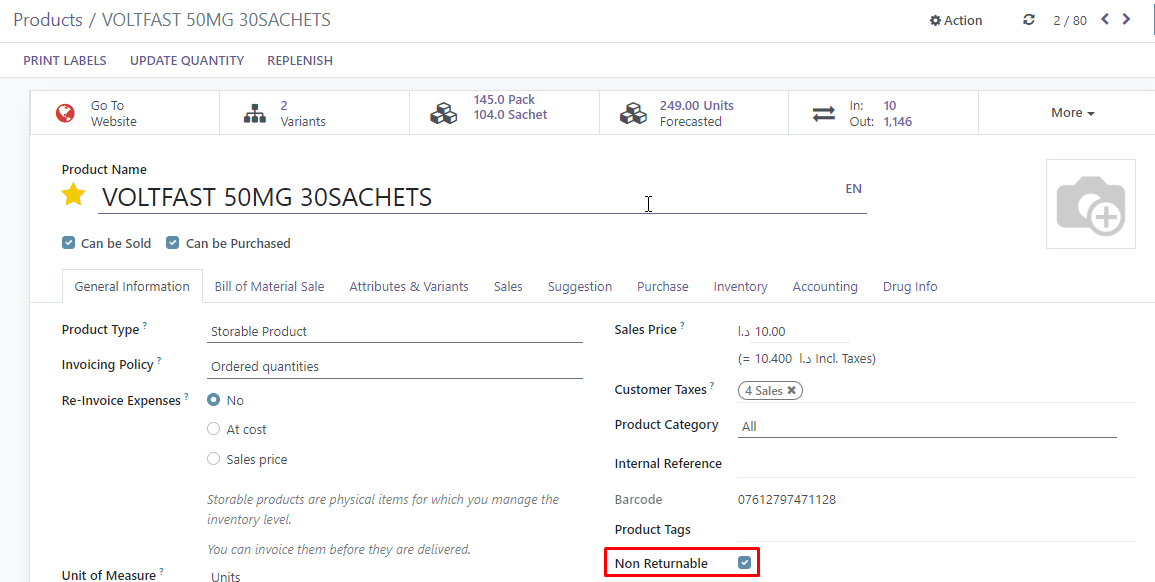1155x582 pixels.
Task: Click help mark next to Invoicing Policy
Action: pos(159,360)
